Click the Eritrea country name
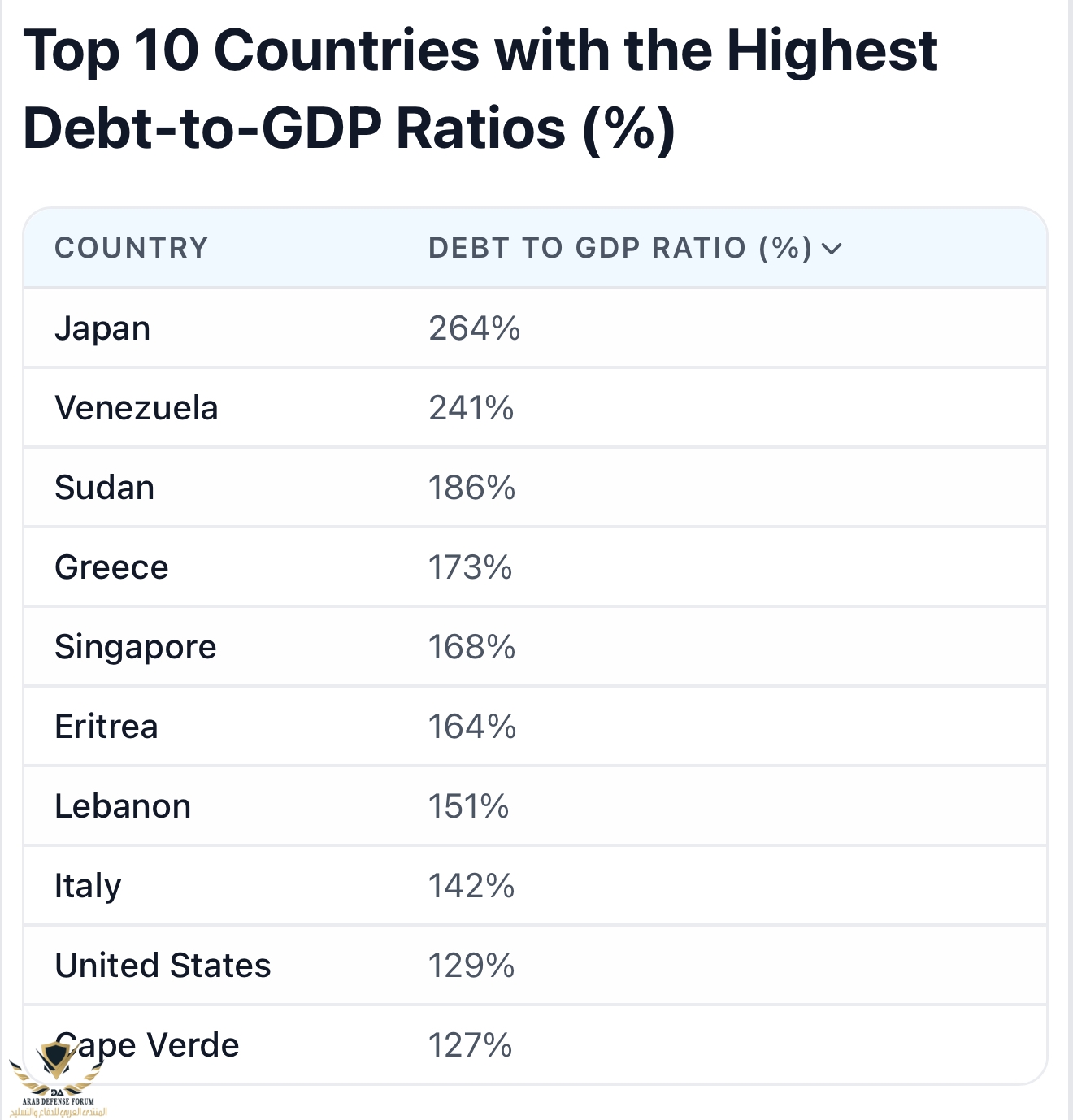1073x1120 pixels. pyautogui.click(x=106, y=727)
